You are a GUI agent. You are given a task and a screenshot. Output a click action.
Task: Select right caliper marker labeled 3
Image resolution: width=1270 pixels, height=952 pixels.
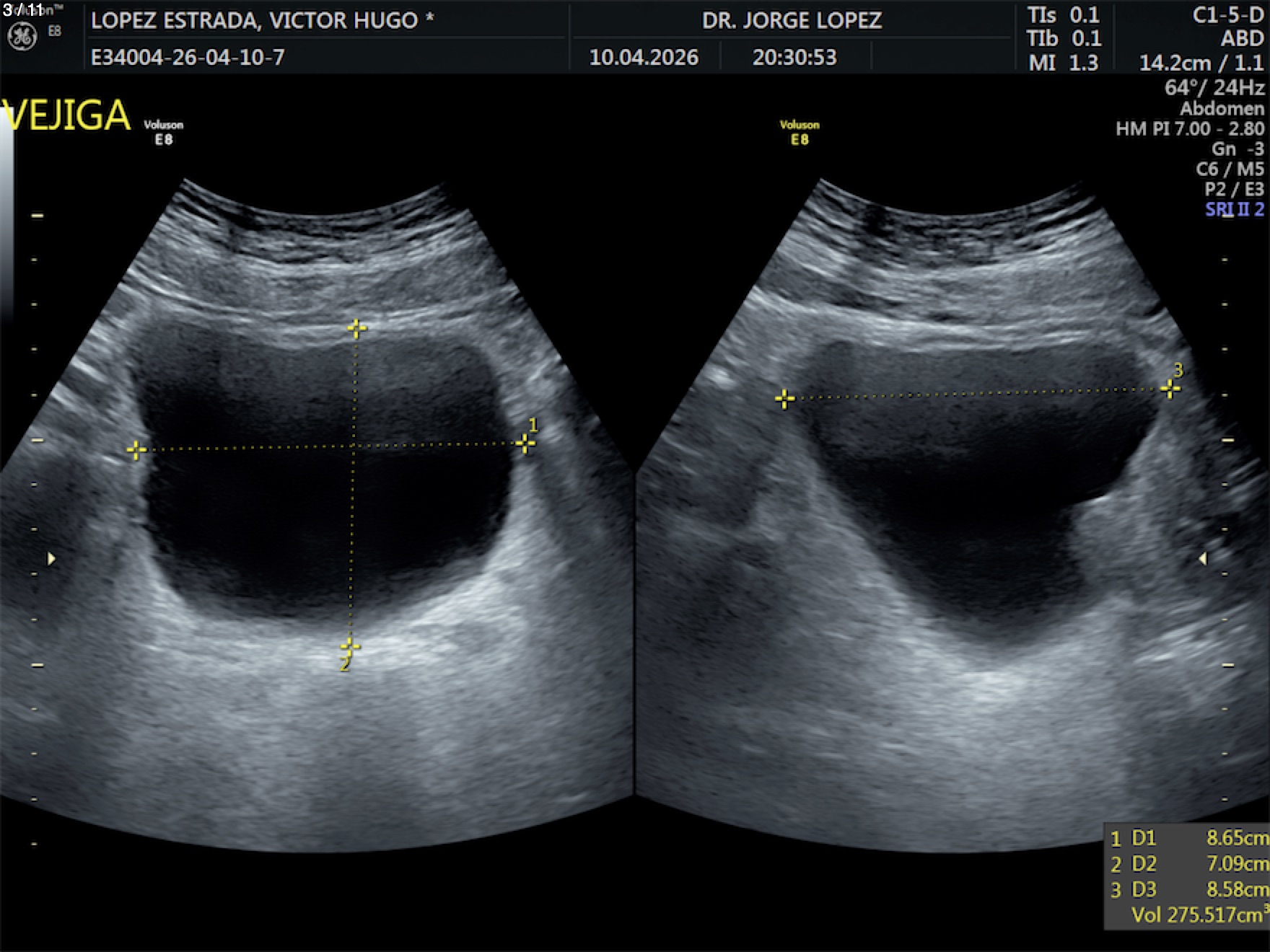click(1170, 389)
